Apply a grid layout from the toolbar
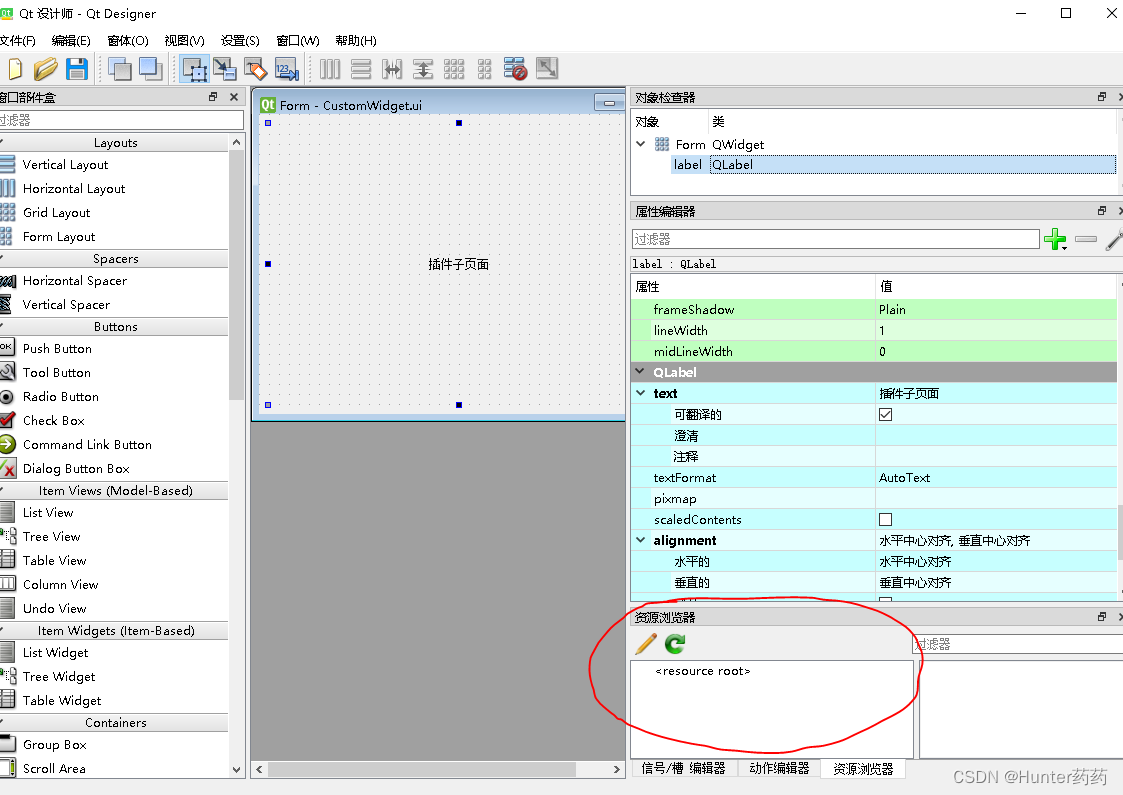Image resolution: width=1123 pixels, height=795 pixels. (x=454, y=69)
